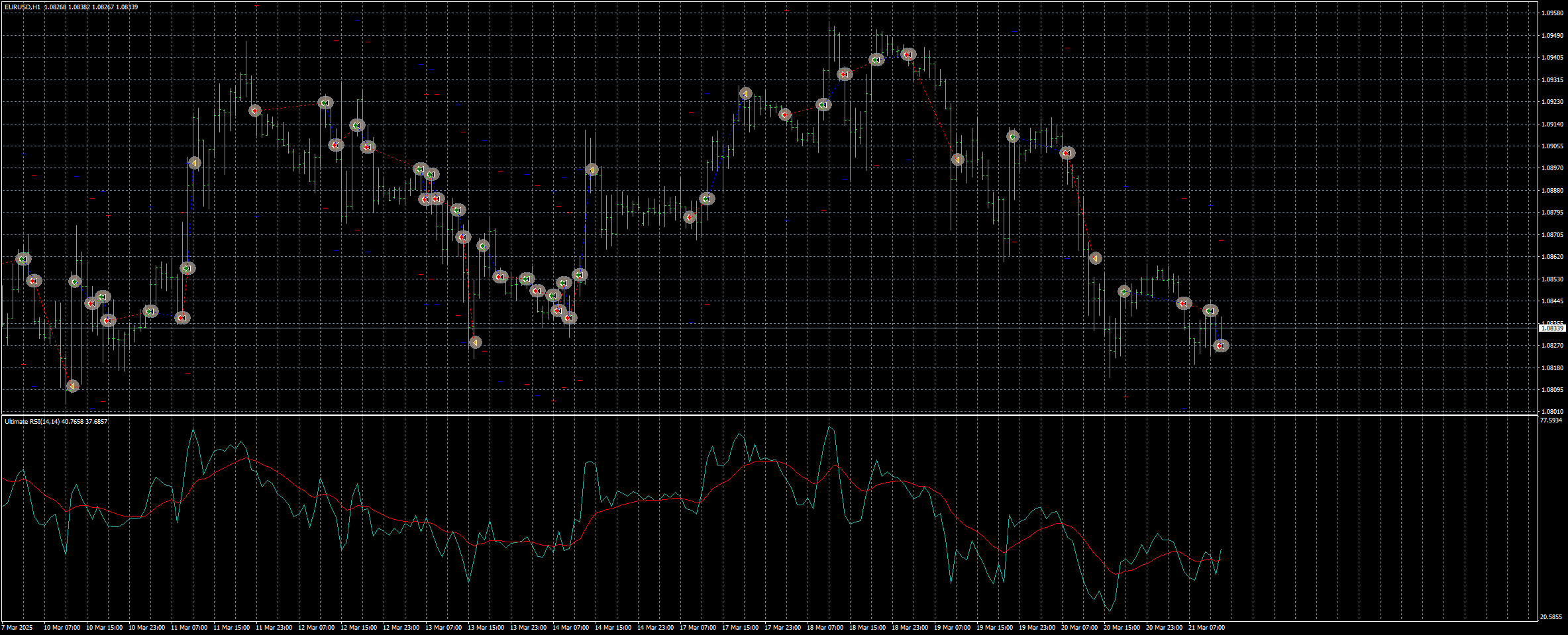Screen dimensions: 1568x635
Task: Select the green marker on 11 Mar 07:00 near 1.08620
Action: 187,268
